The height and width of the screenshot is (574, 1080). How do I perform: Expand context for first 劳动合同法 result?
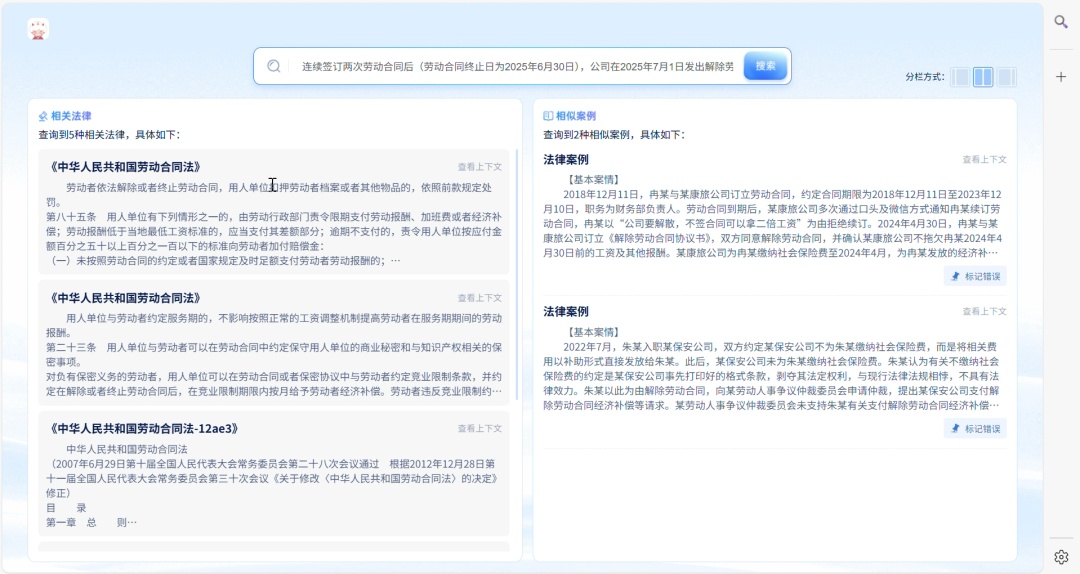point(480,167)
